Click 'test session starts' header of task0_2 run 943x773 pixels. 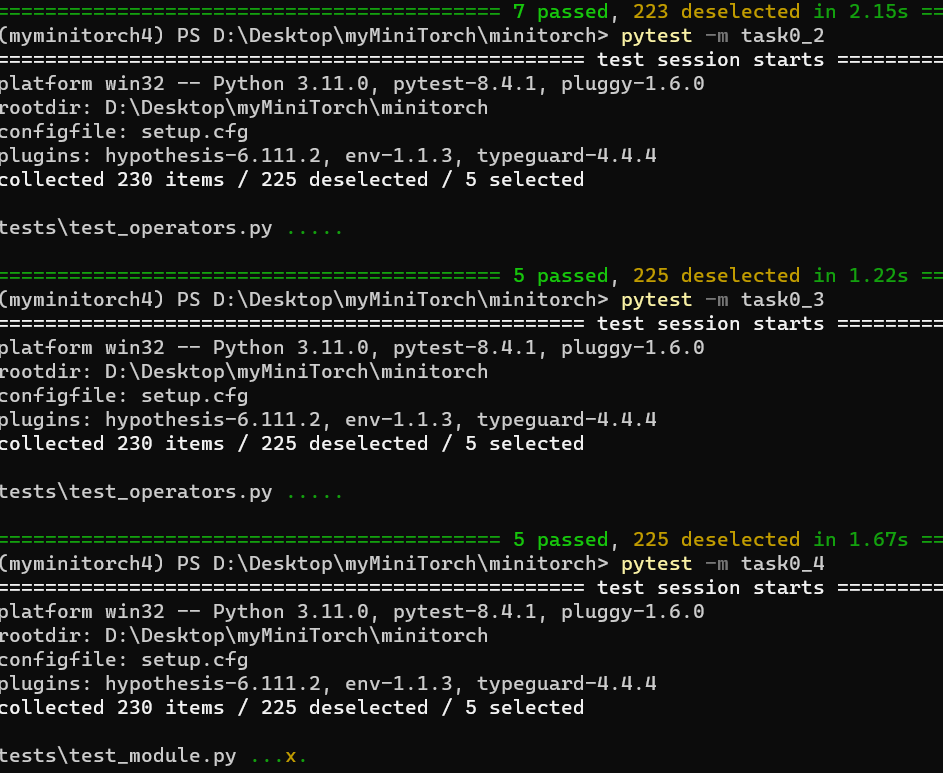[x=710, y=60]
